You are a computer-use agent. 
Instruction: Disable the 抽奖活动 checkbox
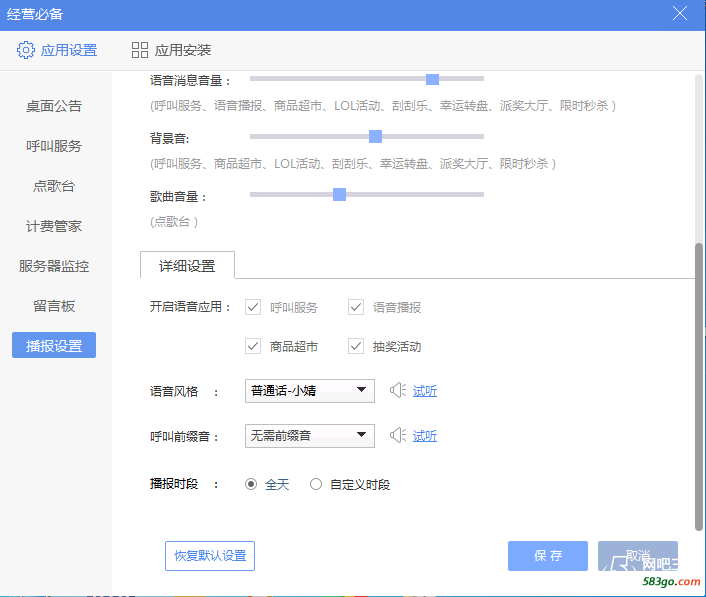click(x=356, y=346)
